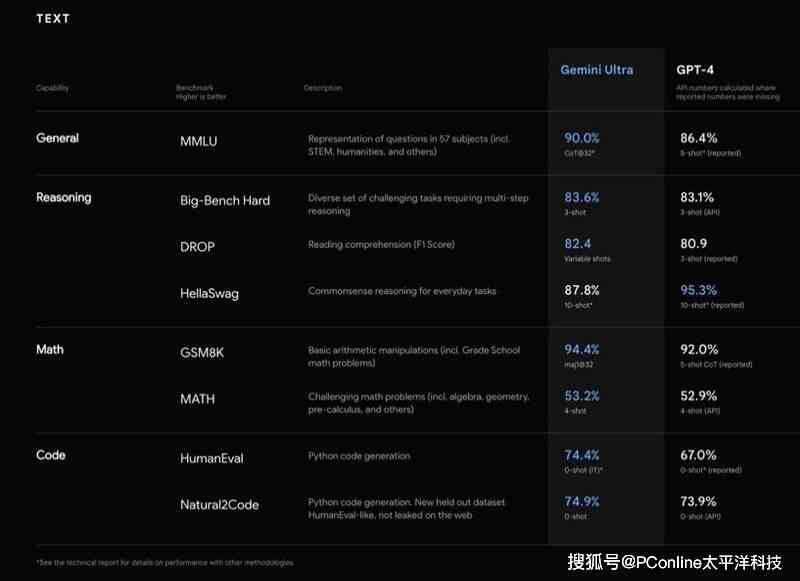The width and height of the screenshot is (800, 581).
Task: Select the Gemini Ultra column header
Action: coord(596,70)
